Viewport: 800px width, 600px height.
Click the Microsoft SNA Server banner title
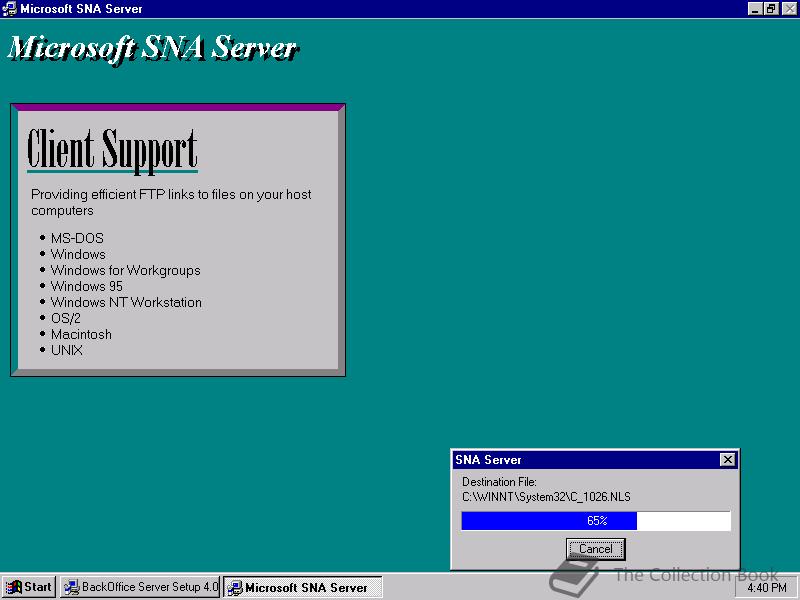click(x=153, y=49)
